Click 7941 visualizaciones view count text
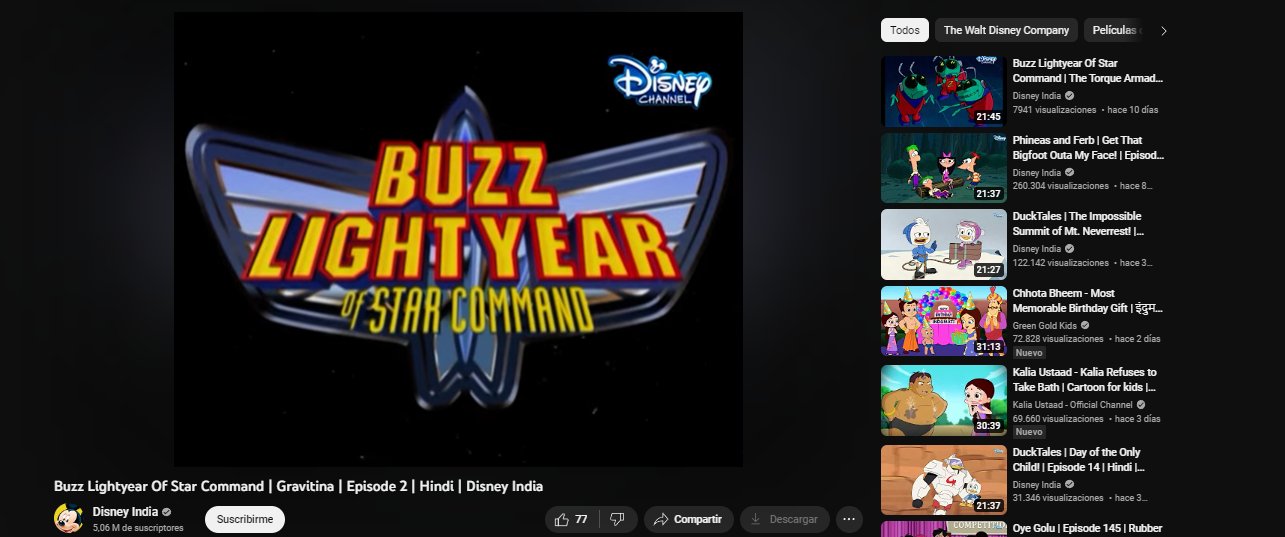 1054,109
